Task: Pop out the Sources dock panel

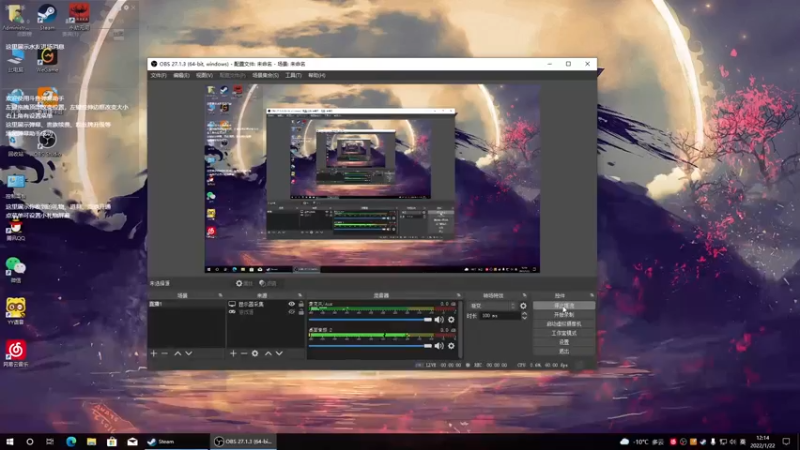Action: (x=299, y=295)
